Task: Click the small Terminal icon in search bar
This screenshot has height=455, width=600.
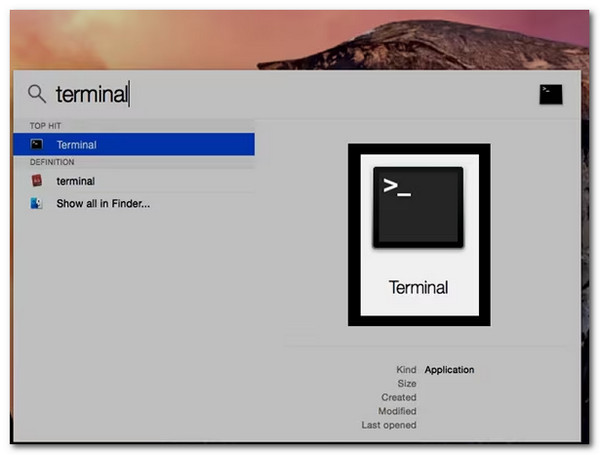Action: (551, 94)
